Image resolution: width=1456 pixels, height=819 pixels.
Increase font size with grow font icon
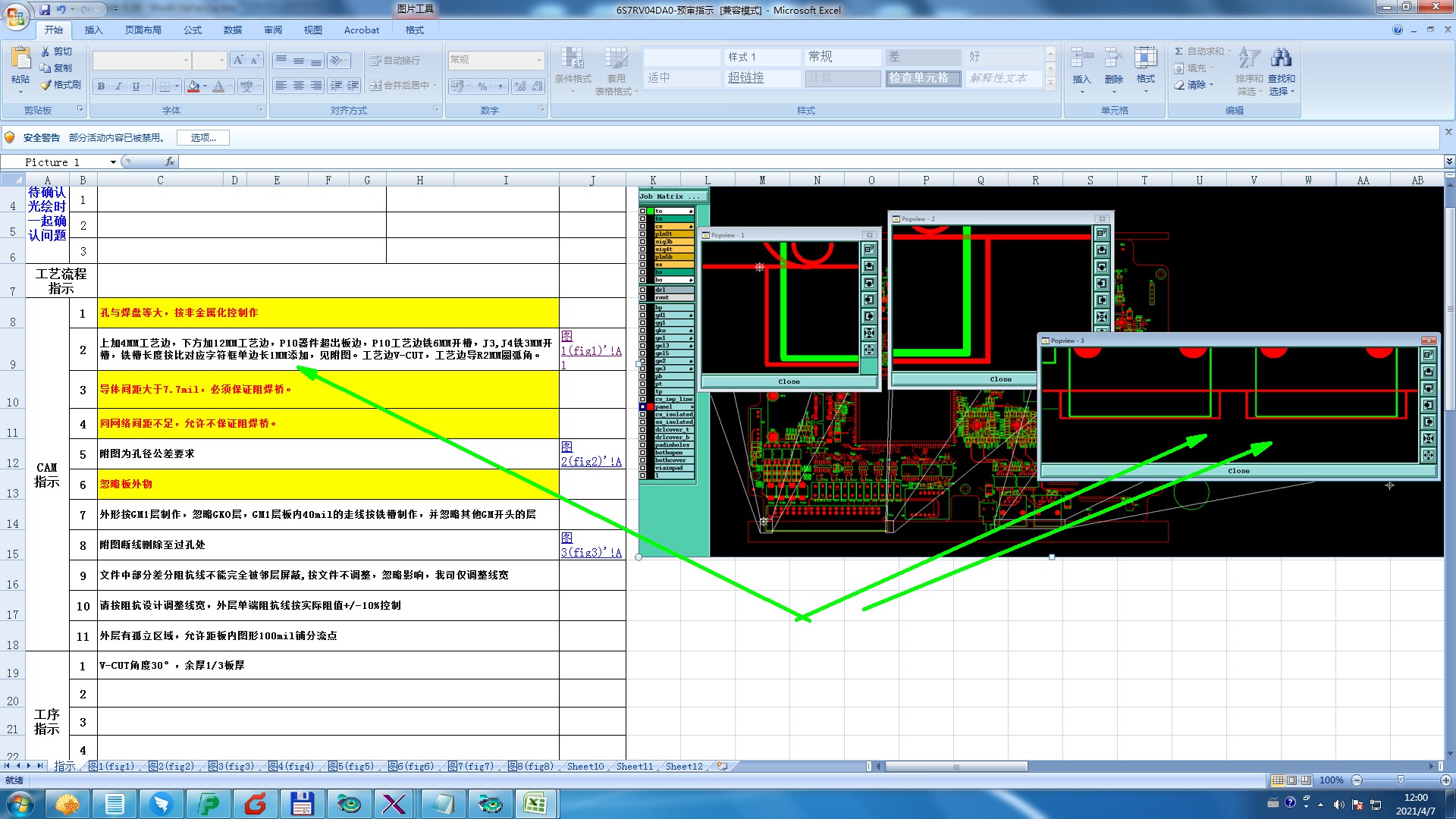239,60
